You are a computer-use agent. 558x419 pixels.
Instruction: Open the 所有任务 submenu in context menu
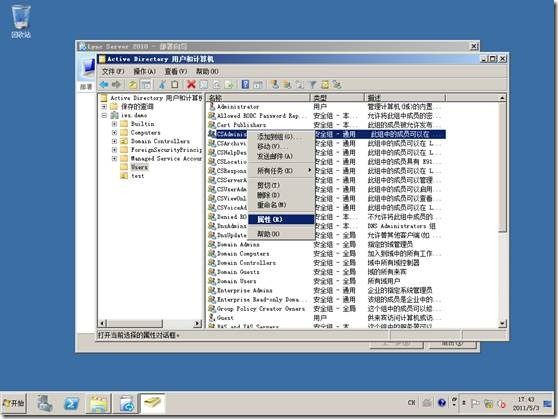(x=281, y=171)
